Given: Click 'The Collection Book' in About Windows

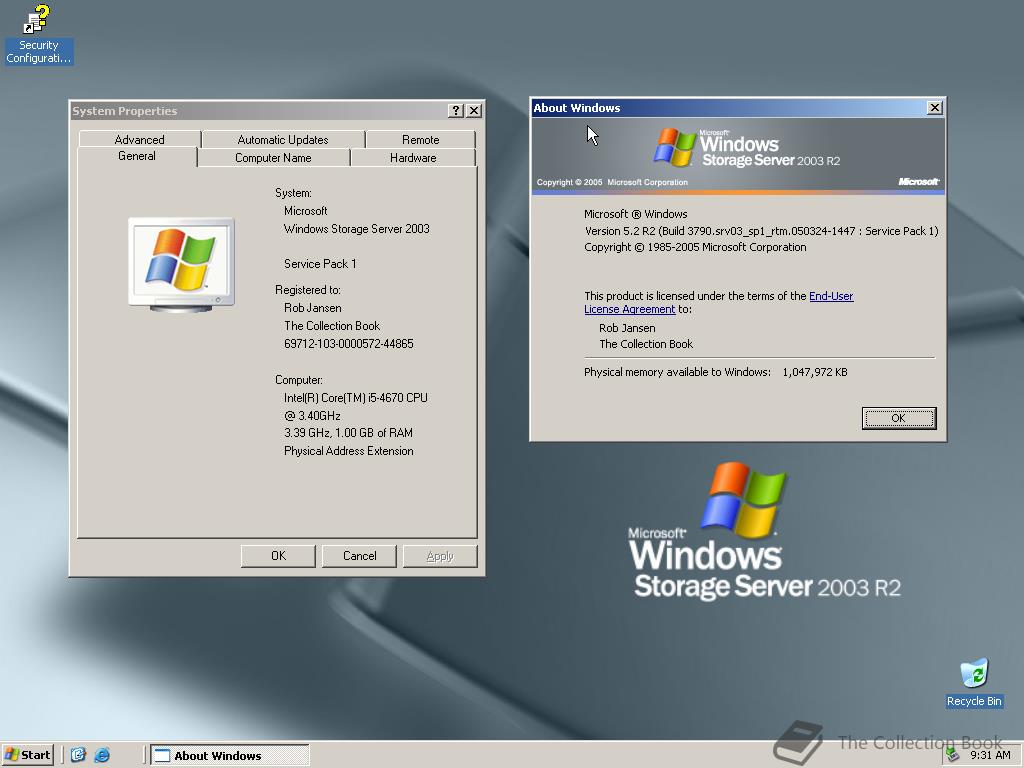Looking at the screenshot, I should [x=646, y=344].
